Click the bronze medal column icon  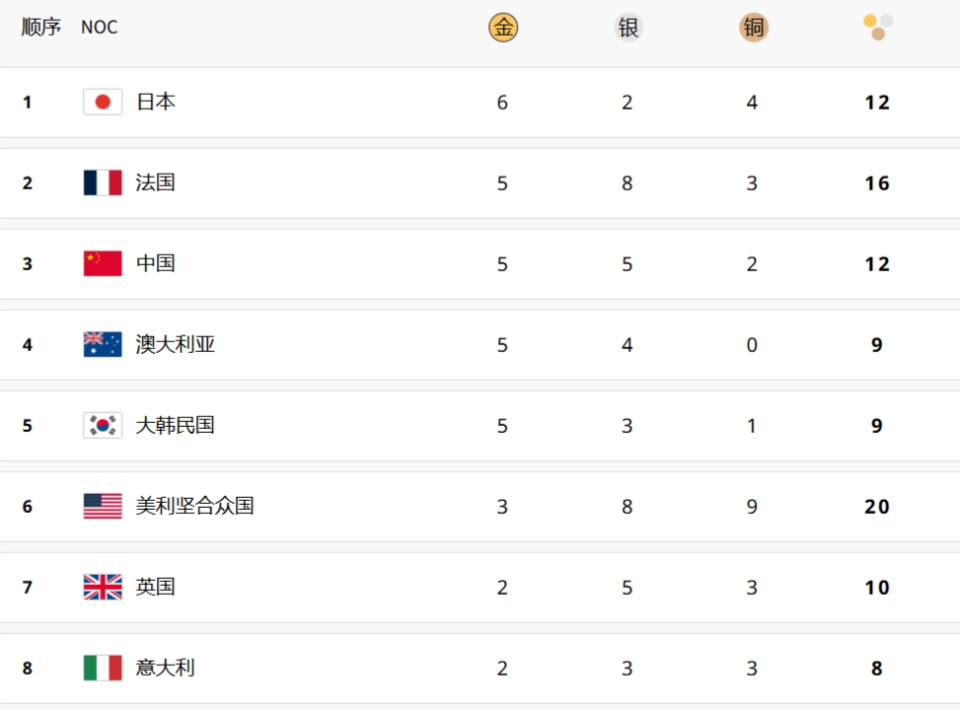coord(753,28)
